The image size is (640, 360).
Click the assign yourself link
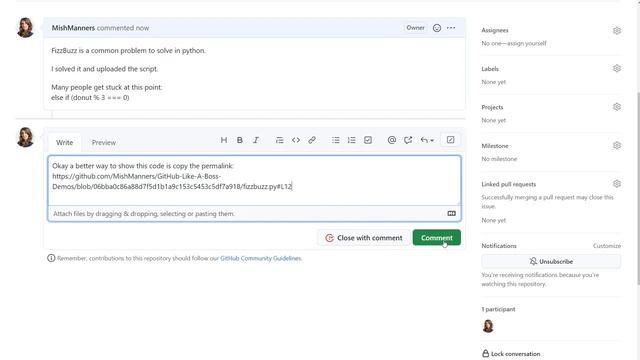[526, 43]
